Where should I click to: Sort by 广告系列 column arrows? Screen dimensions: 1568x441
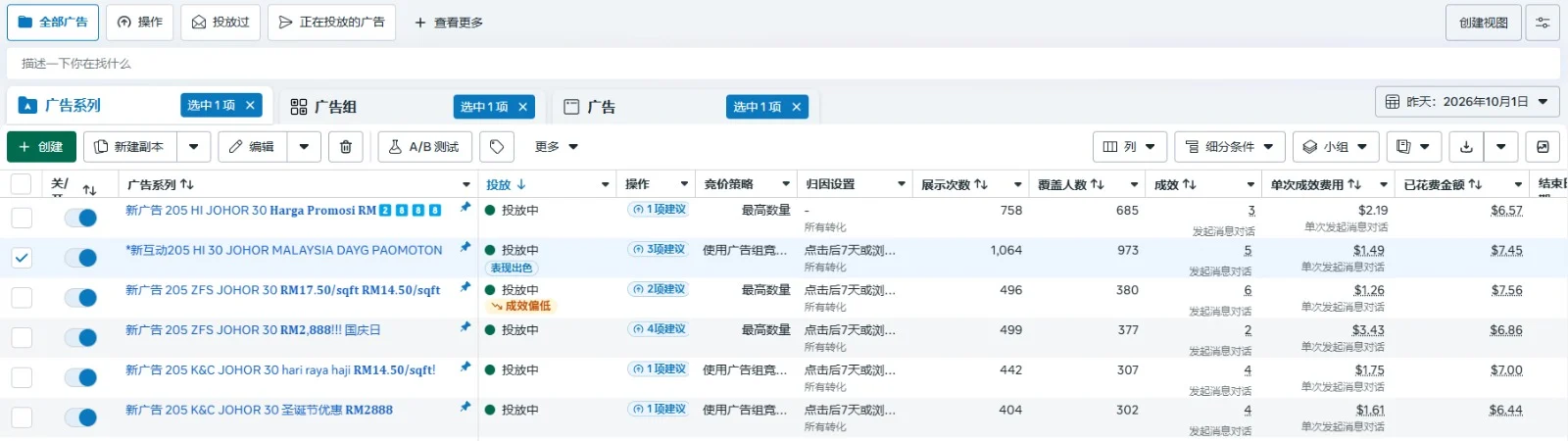point(187,184)
